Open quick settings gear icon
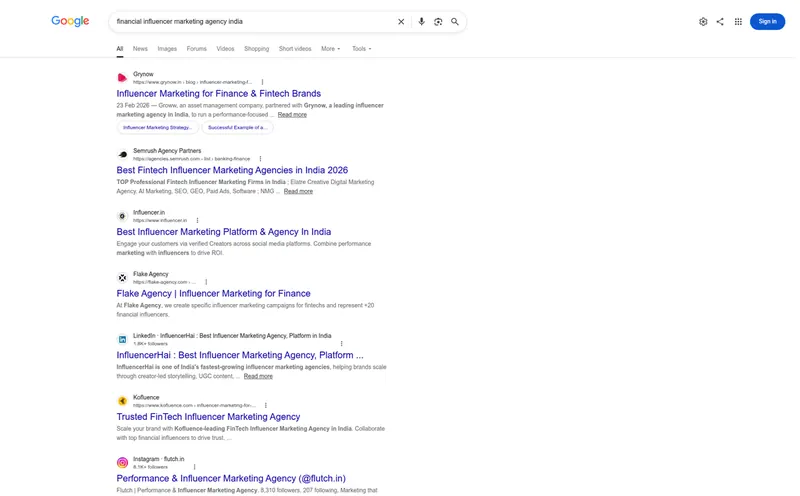 pos(703,21)
